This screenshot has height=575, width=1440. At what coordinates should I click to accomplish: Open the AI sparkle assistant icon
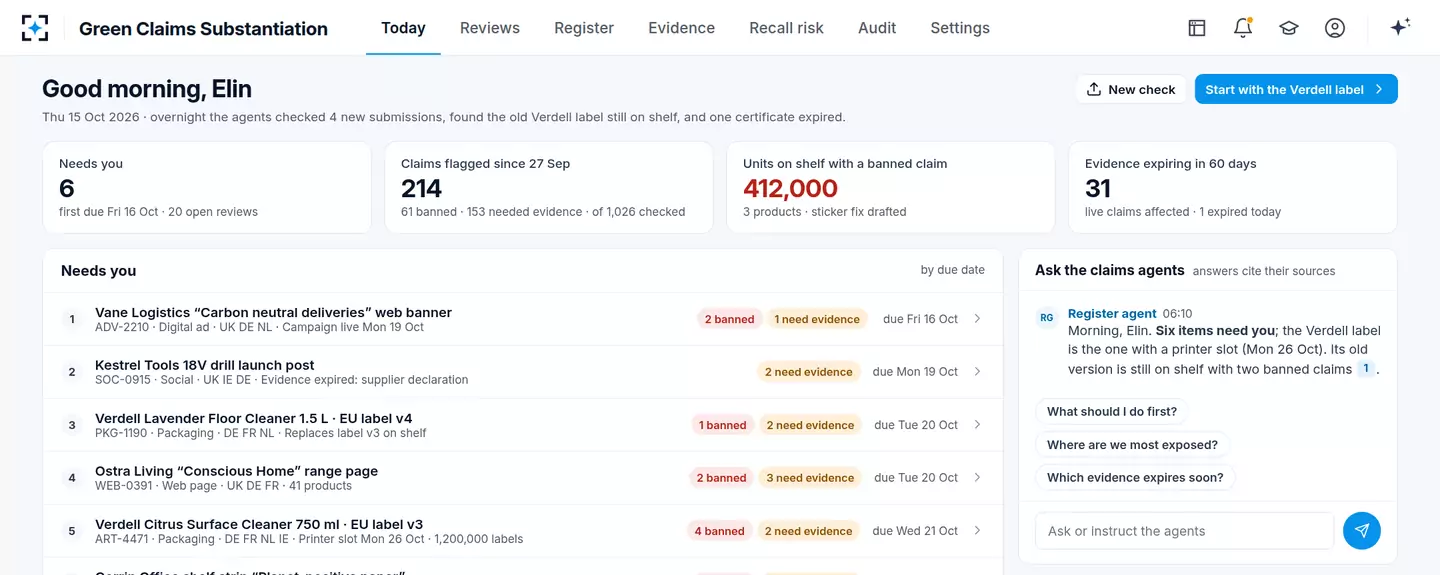(1400, 28)
